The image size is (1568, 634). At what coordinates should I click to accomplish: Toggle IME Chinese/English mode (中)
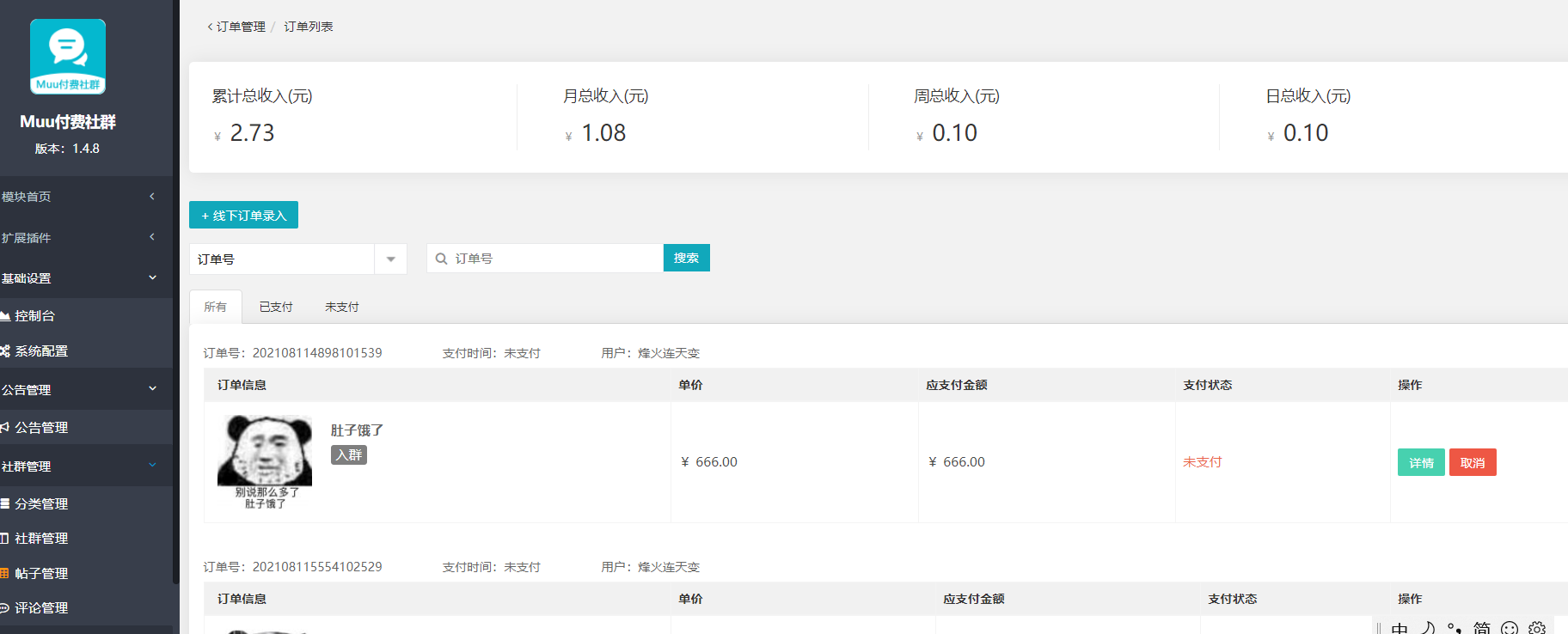click(1400, 628)
